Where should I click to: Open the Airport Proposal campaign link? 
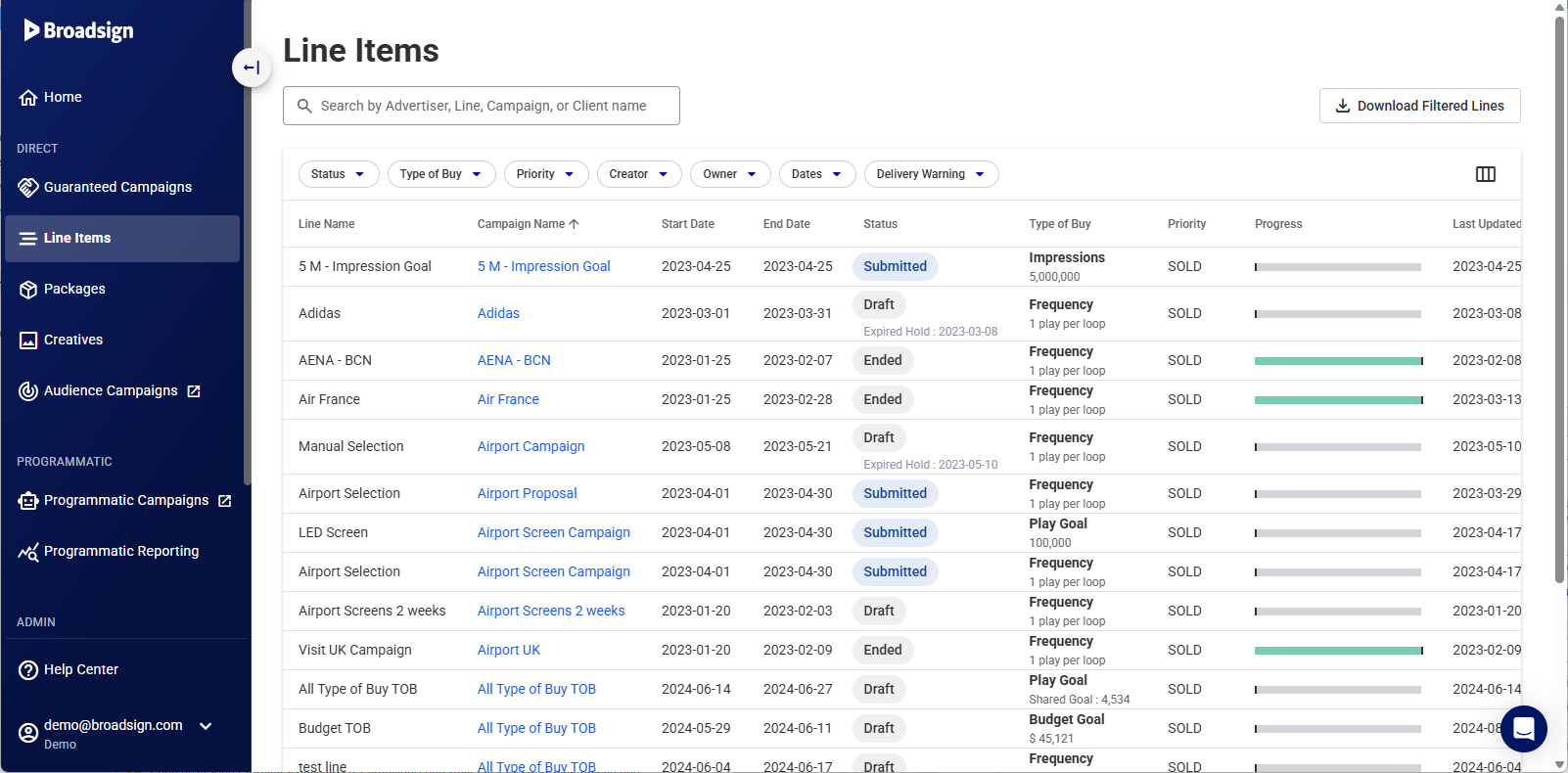[x=527, y=493]
